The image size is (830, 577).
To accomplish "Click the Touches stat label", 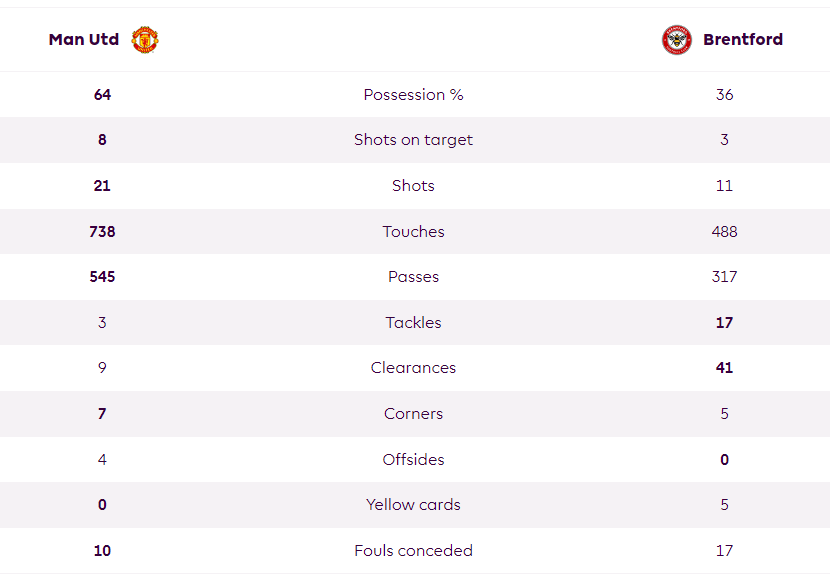I will [413, 232].
